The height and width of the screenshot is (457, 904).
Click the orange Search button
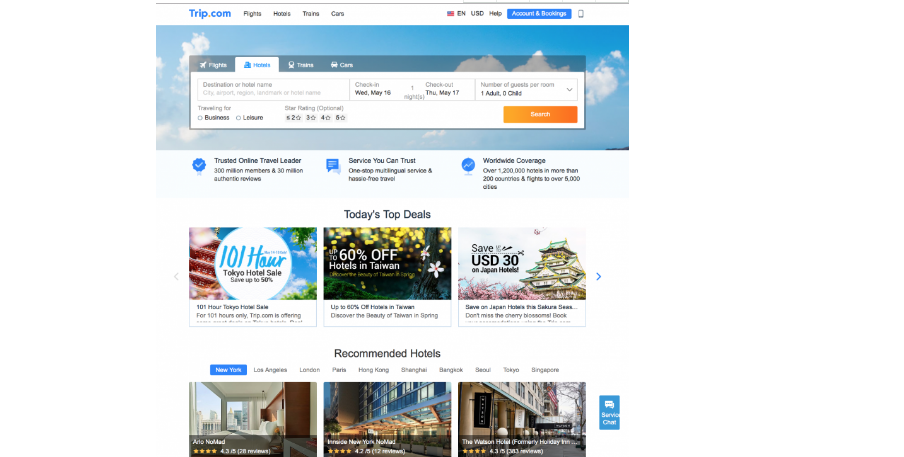[540, 114]
